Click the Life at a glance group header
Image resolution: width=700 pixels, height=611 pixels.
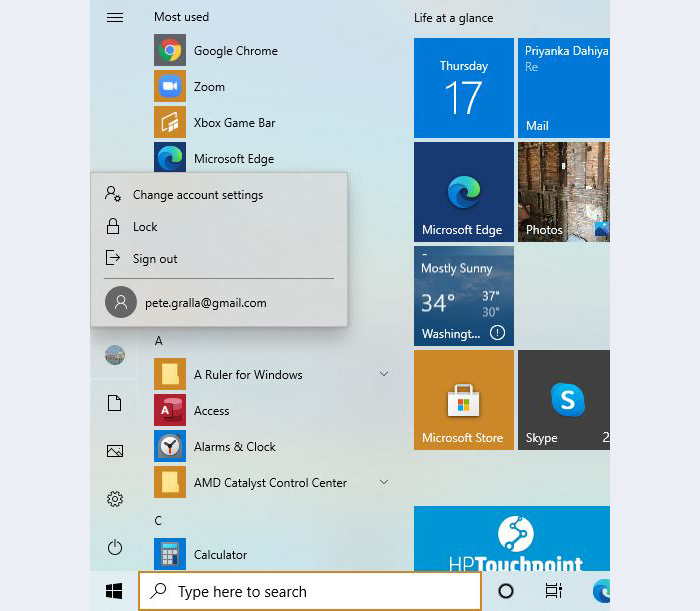point(454,18)
